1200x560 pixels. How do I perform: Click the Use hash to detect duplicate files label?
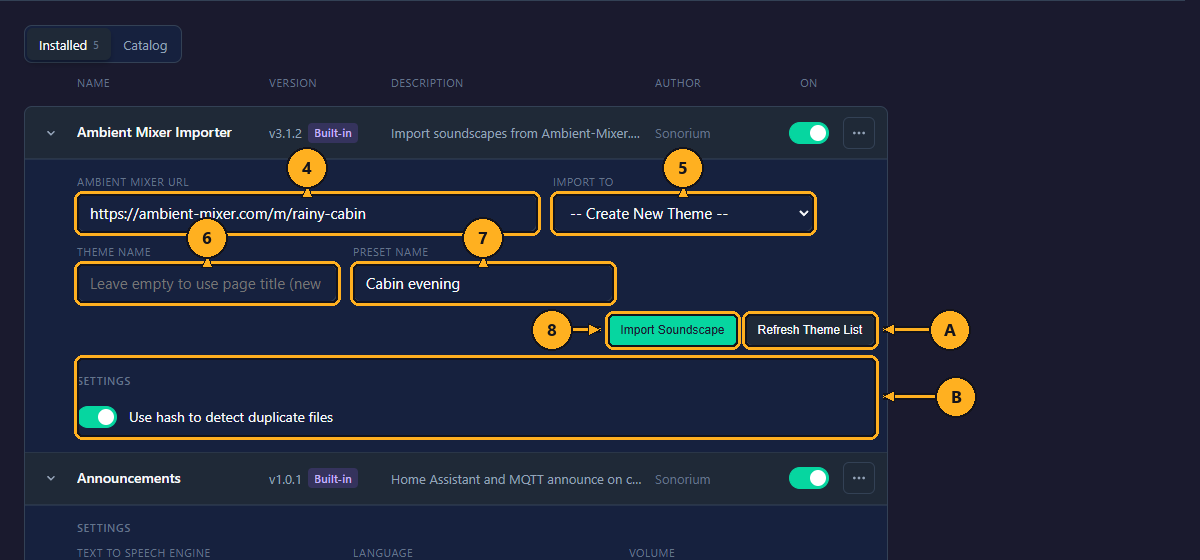pos(231,417)
